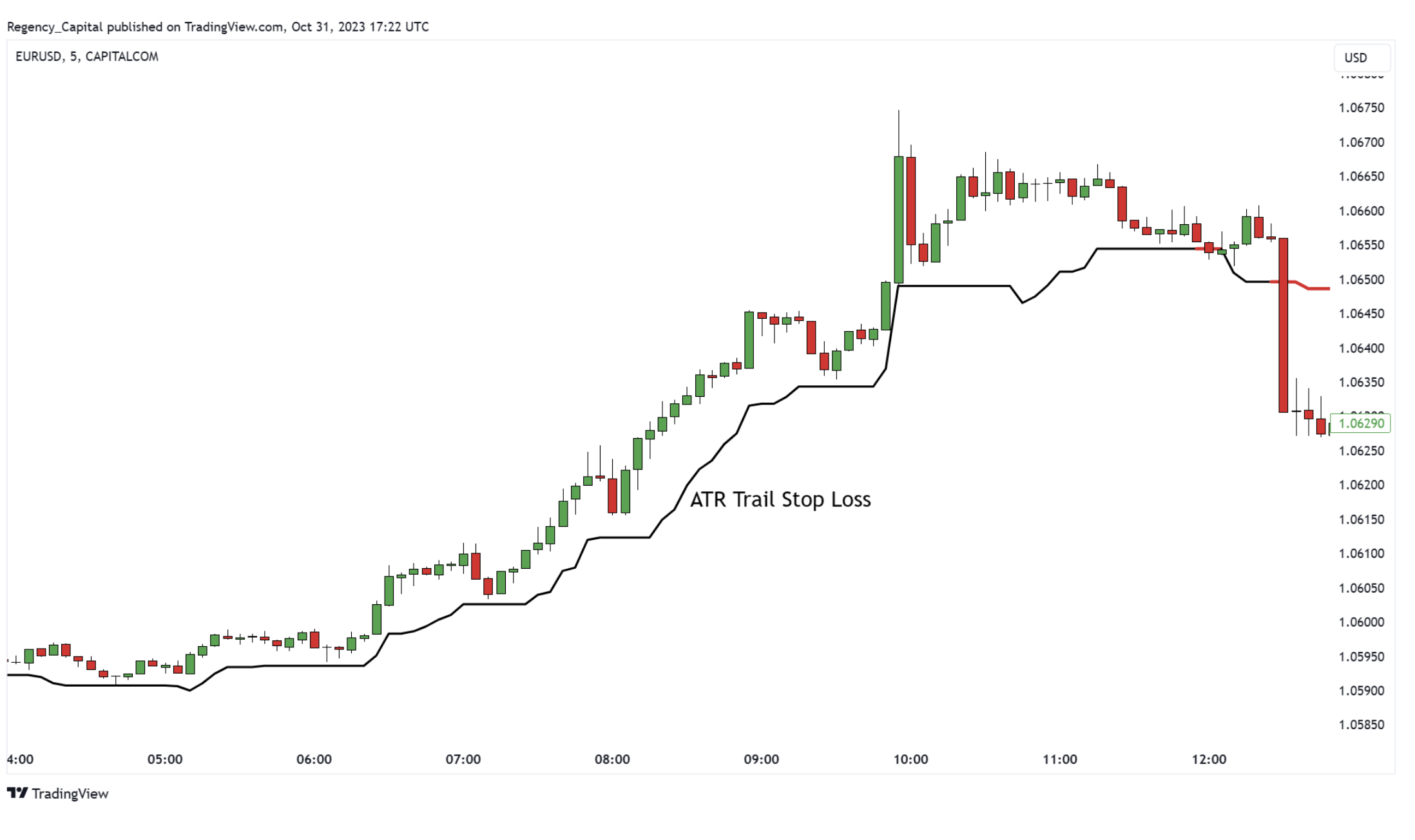Click the TradingView wordmark text
Viewport: 1415px width, 840px height.
pyautogui.click(x=70, y=794)
